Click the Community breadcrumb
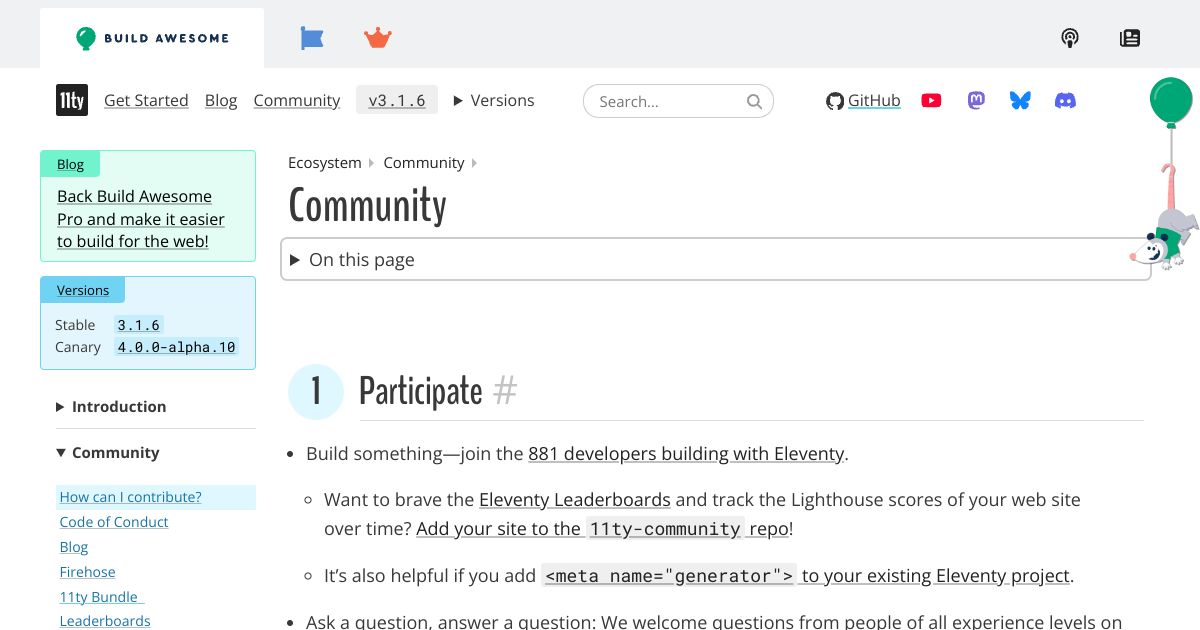Viewport: 1200px width, 630px height. [x=424, y=162]
